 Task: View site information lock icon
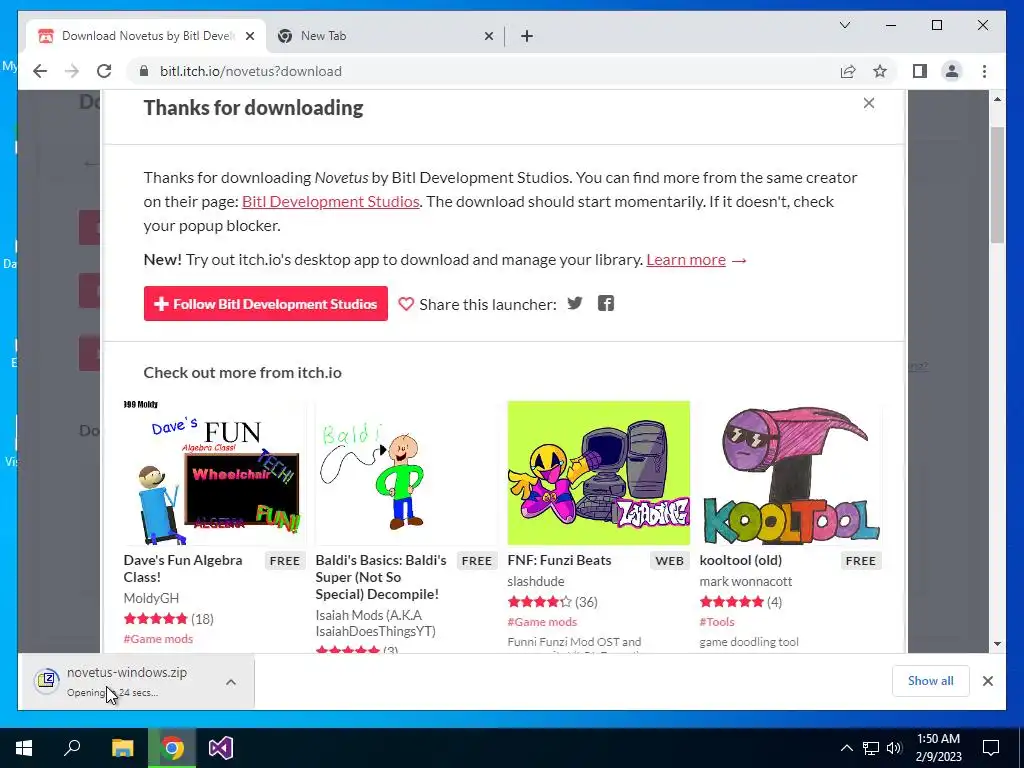144,71
